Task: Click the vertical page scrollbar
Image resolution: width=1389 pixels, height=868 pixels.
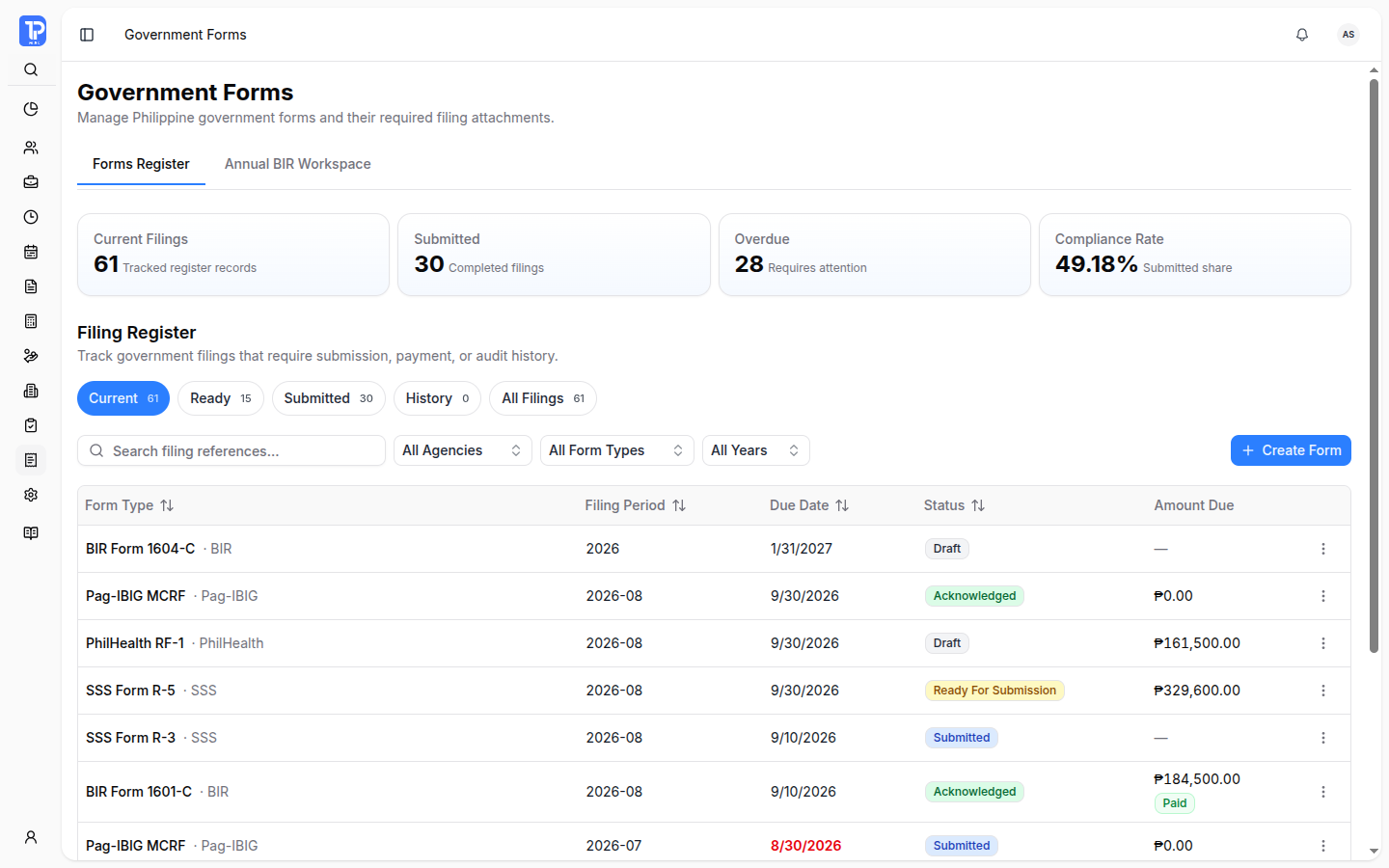Action: 1374,366
